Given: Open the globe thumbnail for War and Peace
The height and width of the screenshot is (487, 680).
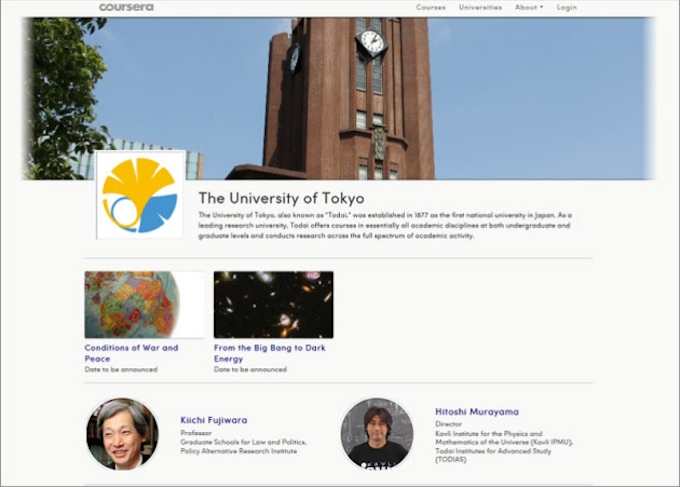Looking at the screenshot, I should [x=144, y=305].
